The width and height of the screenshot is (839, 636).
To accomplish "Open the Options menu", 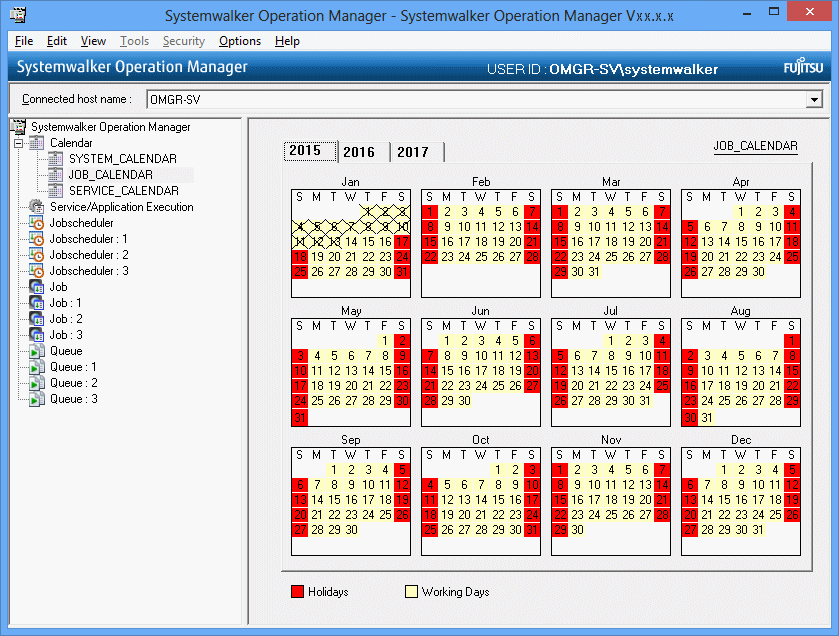I will (240, 41).
